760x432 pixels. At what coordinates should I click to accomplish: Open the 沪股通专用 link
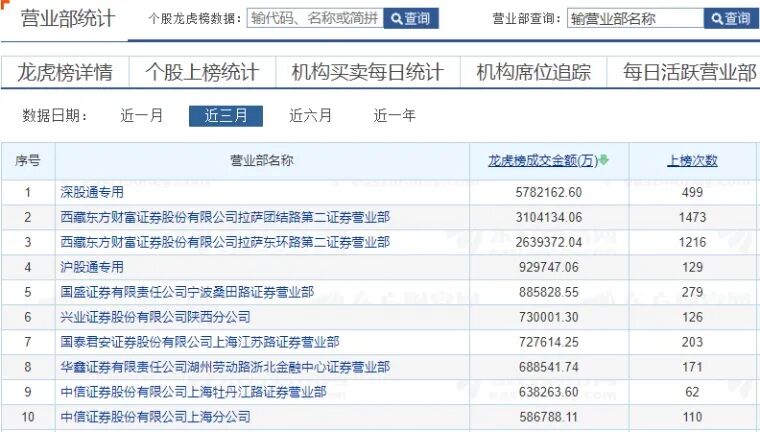click(x=92, y=267)
